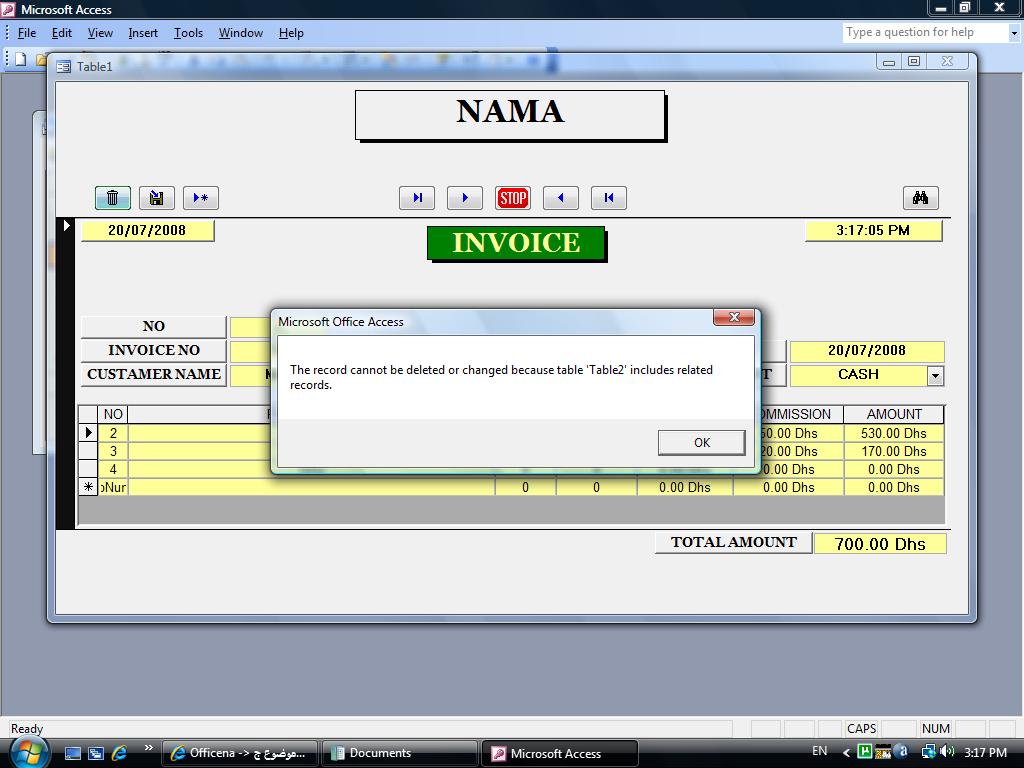Open the Insert menu
Image resolution: width=1024 pixels, height=768 pixels.
(x=143, y=33)
